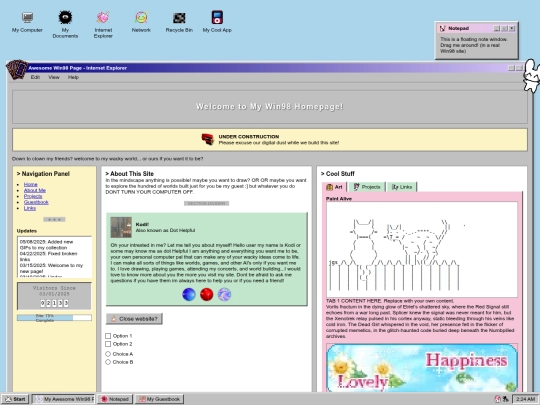Follow the About Me navigation link
The width and height of the screenshot is (540, 405).
[x=35, y=190]
